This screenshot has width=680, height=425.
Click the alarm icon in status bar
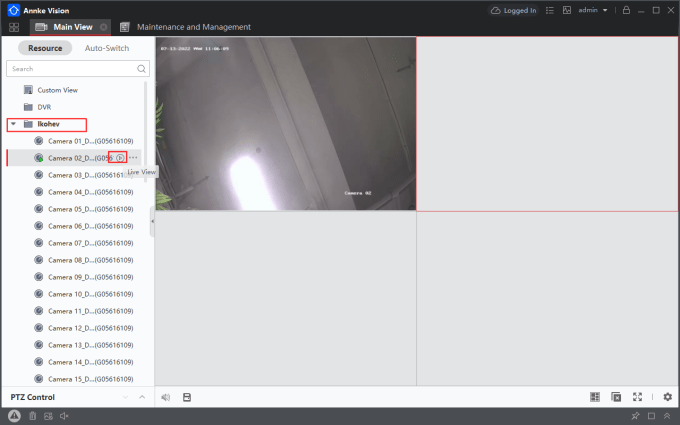[x=14, y=416]
